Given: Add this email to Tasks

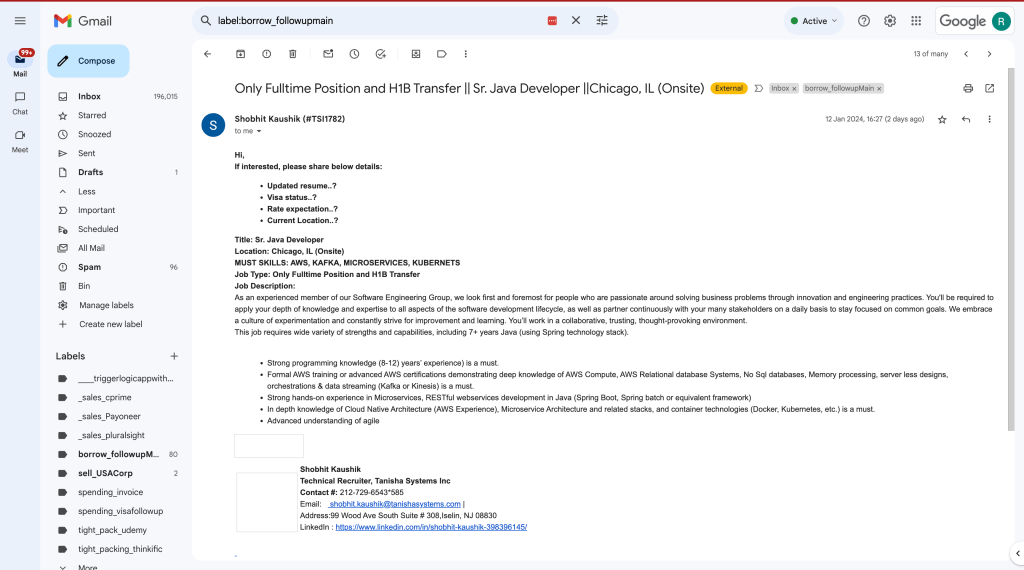Looking at the screenshot, I should click(x=381, y=54).
